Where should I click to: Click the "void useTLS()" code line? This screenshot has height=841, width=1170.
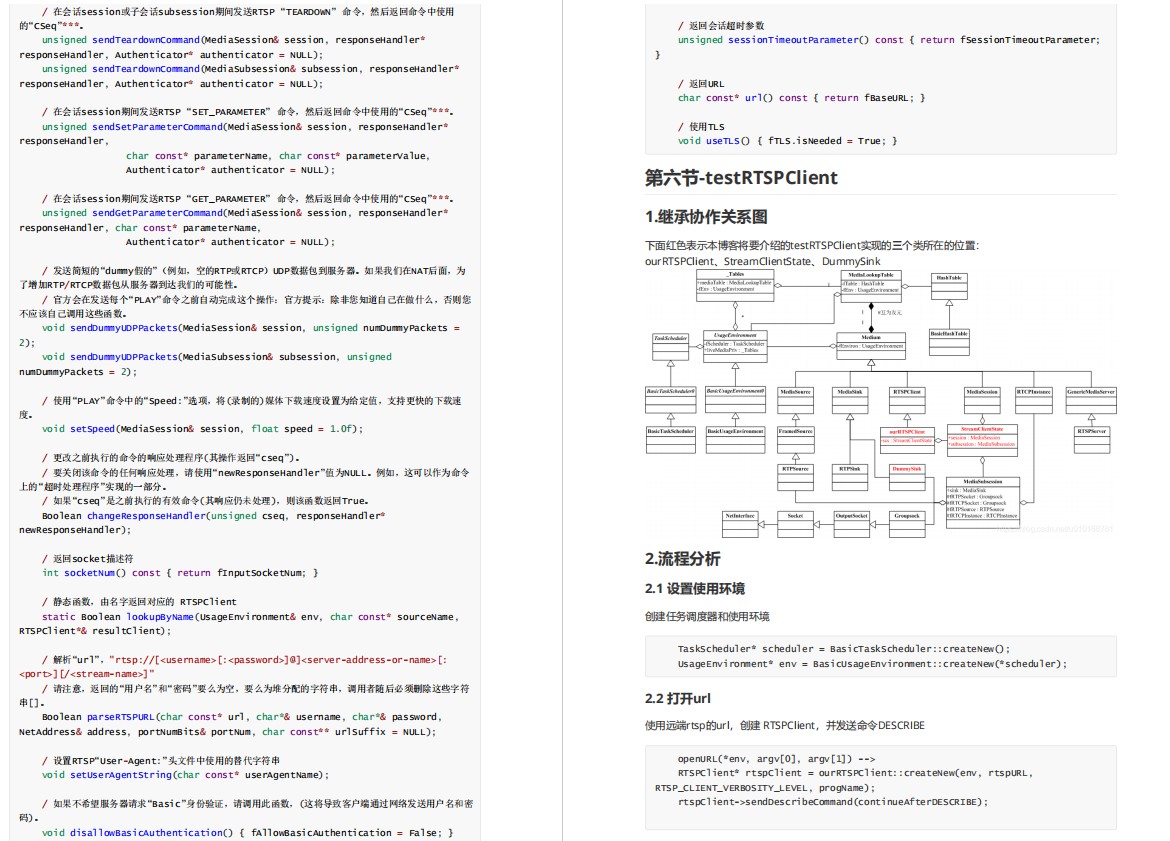pos(787,141)
